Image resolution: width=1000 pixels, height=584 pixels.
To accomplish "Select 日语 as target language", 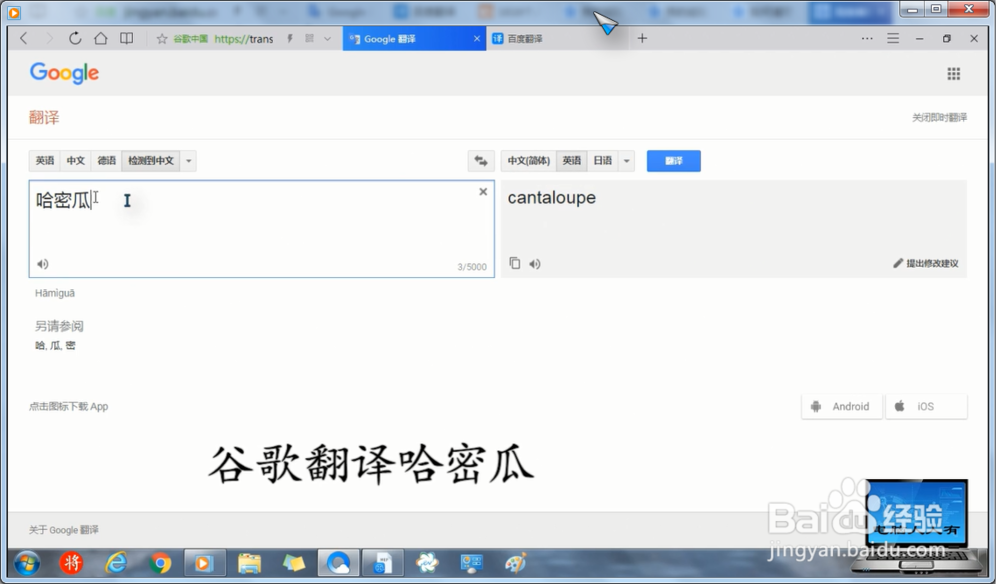I will [603, 161].
